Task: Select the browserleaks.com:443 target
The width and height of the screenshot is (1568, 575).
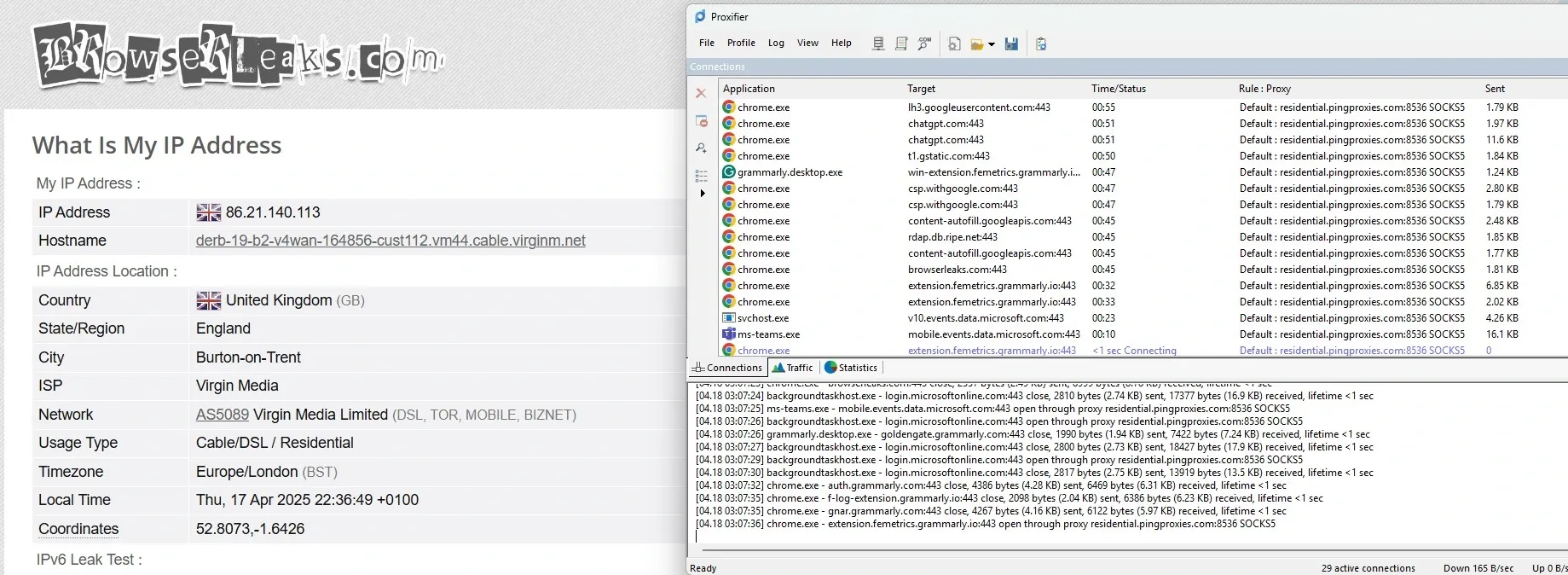Action: point(958,270)
